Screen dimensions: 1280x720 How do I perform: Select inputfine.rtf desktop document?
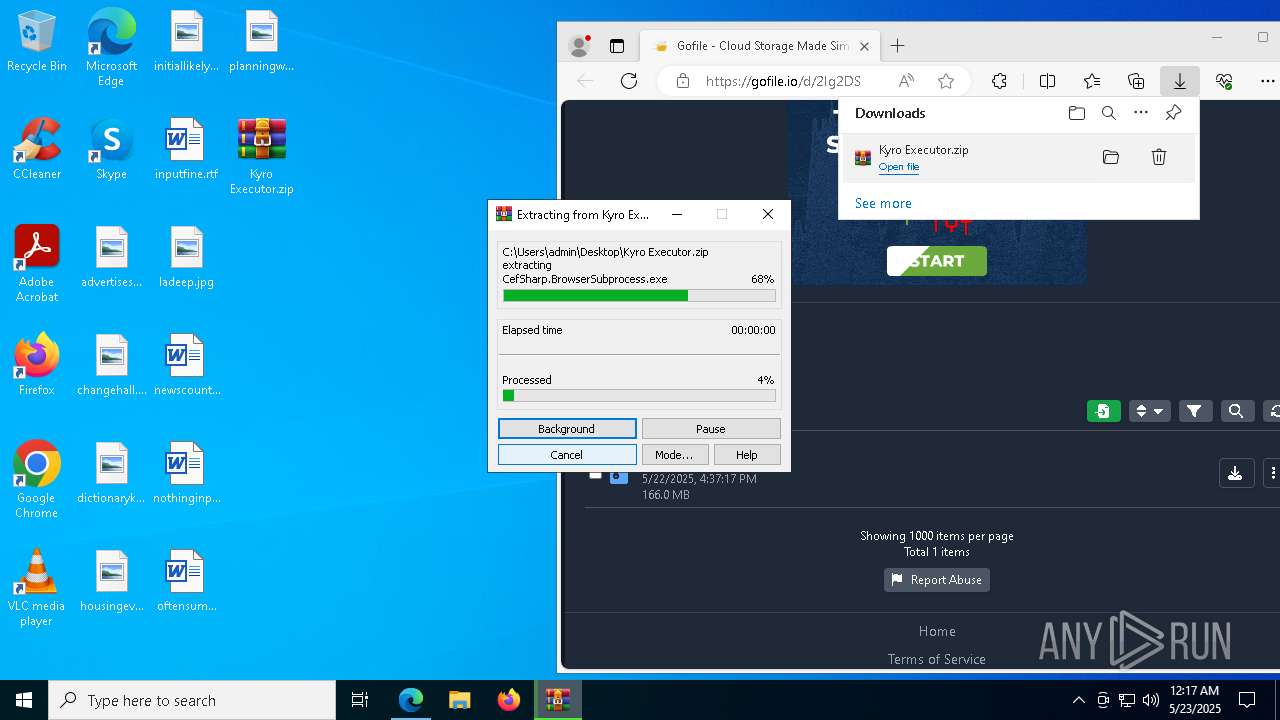[x=186, y=149]
